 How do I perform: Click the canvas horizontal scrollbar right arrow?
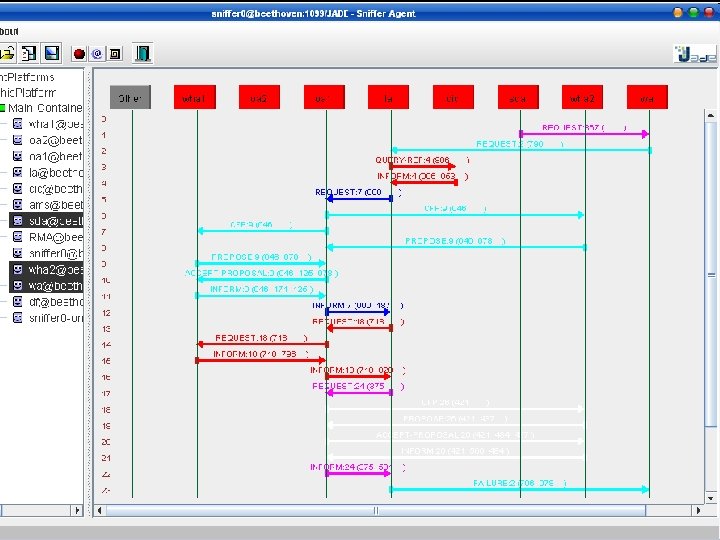point(698,510)
